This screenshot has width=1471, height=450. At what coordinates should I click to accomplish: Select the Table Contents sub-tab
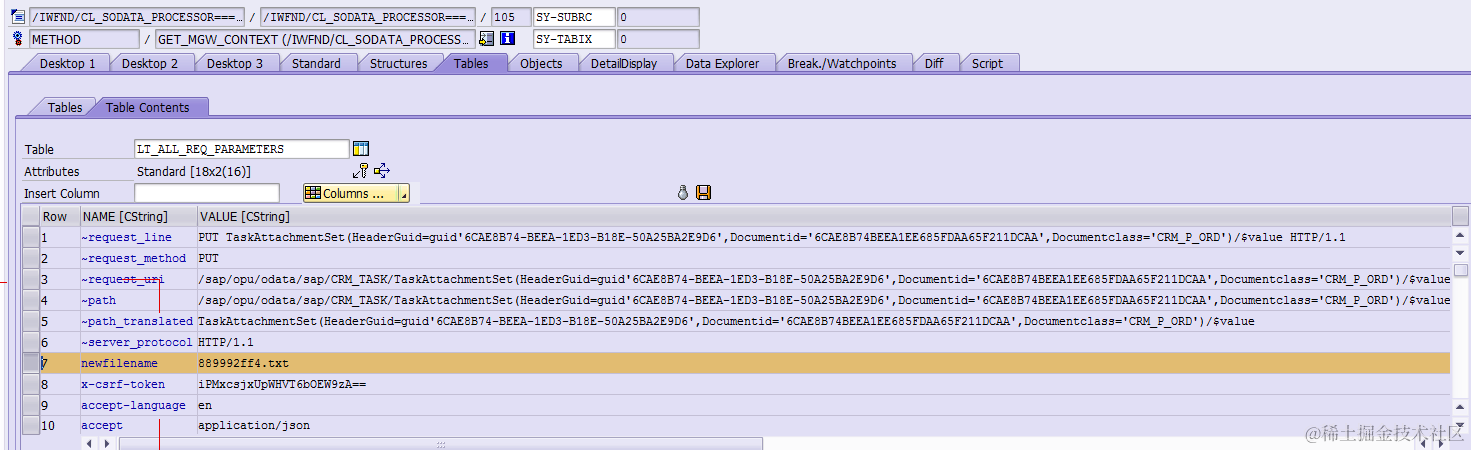[147, 107]
